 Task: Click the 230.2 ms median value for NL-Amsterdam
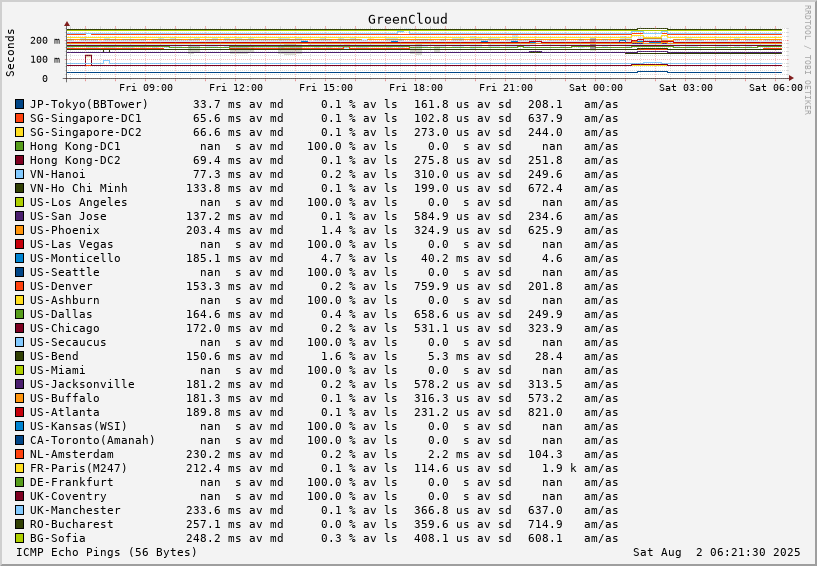click(214, 454)
